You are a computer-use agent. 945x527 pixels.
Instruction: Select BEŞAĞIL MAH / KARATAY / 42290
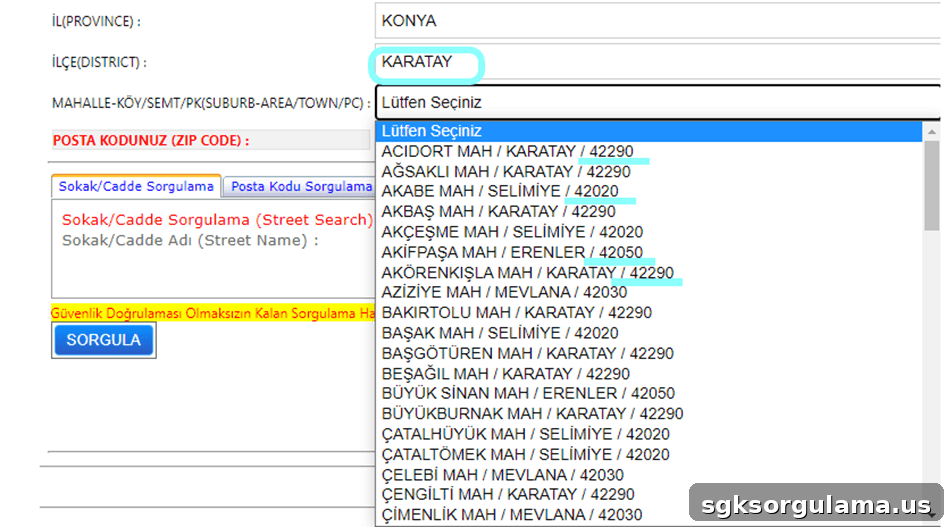click(649, 374)
